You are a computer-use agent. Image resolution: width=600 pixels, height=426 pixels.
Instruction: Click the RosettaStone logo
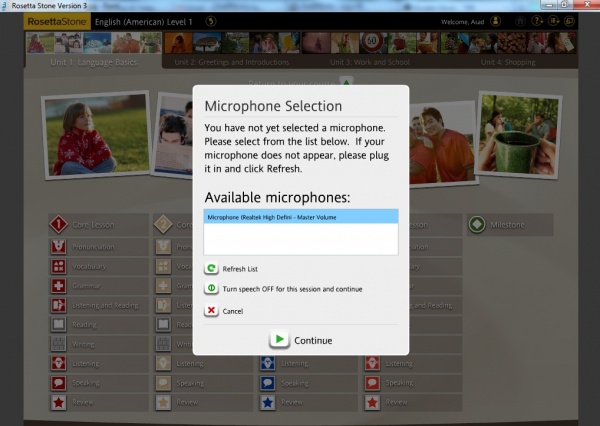[57, 22]
